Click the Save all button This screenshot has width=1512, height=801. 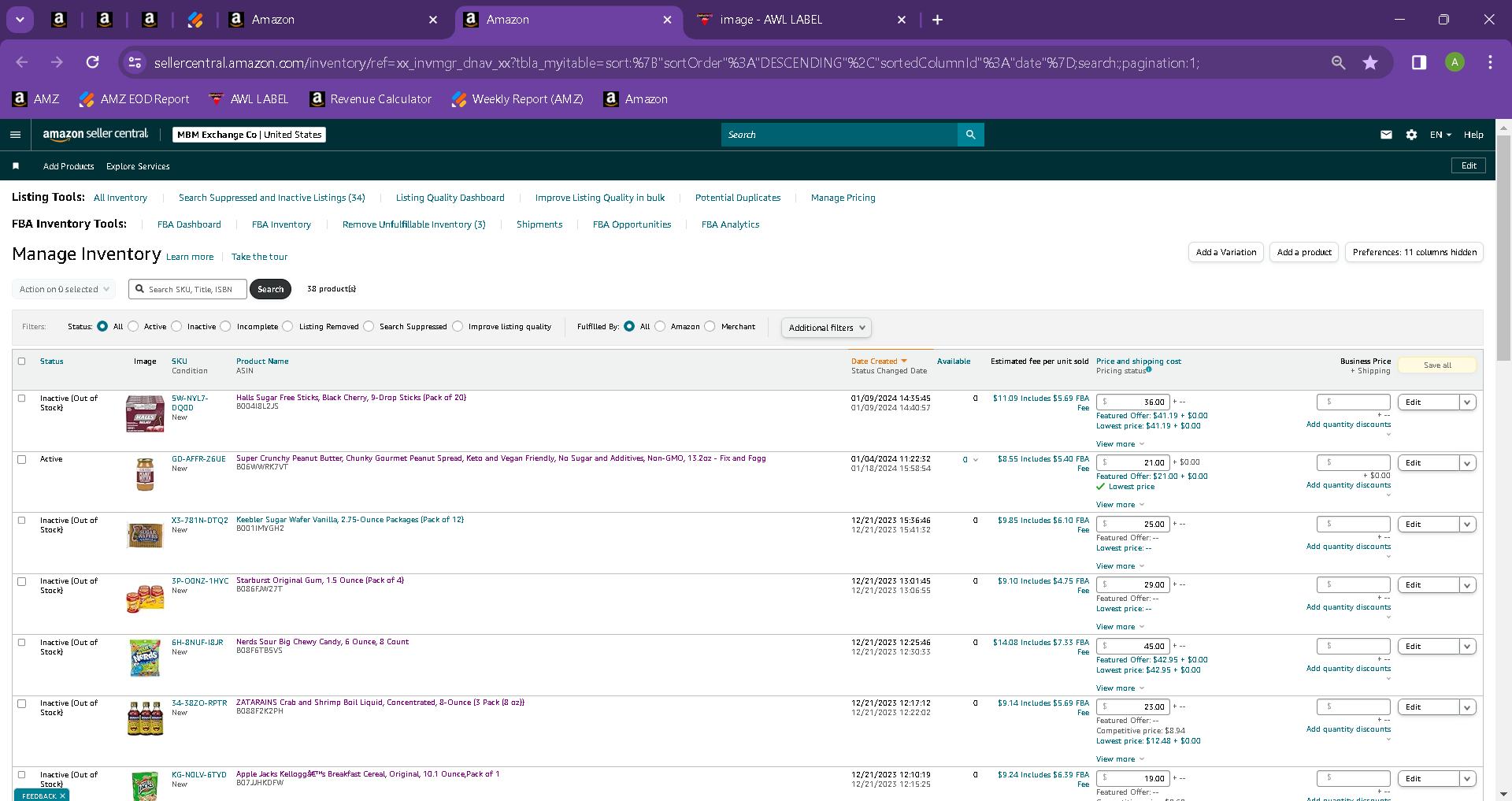(1437, 365)
